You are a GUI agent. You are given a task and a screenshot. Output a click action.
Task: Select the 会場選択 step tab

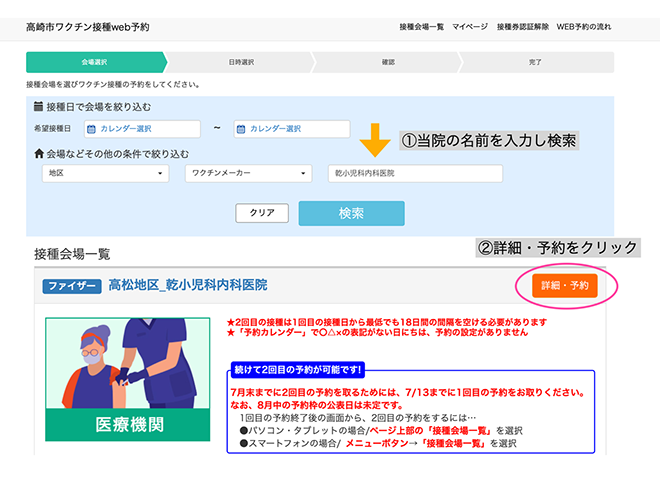click(x=95, y=62)
